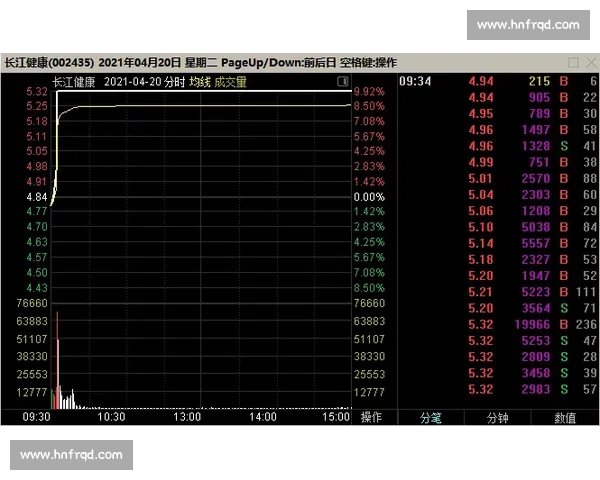
Task: Click the 操作 button below chart
Action: coord(371,417)
